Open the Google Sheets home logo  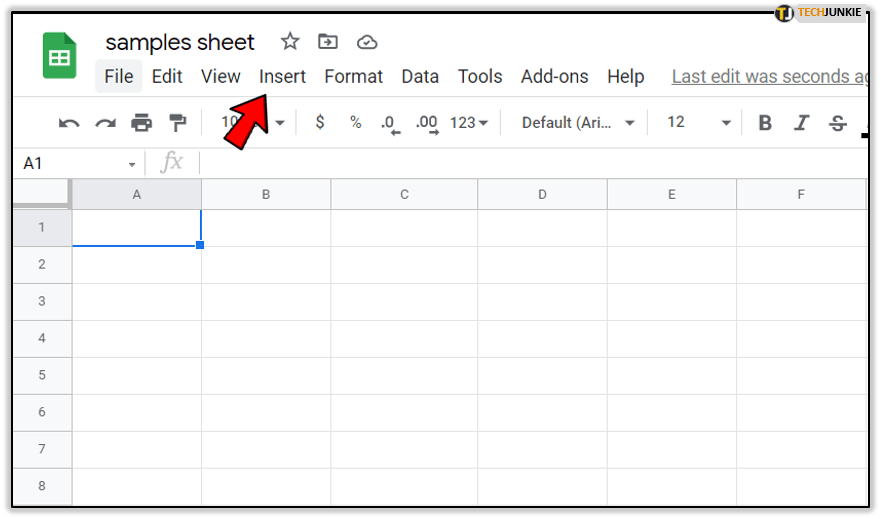(59, 56)
